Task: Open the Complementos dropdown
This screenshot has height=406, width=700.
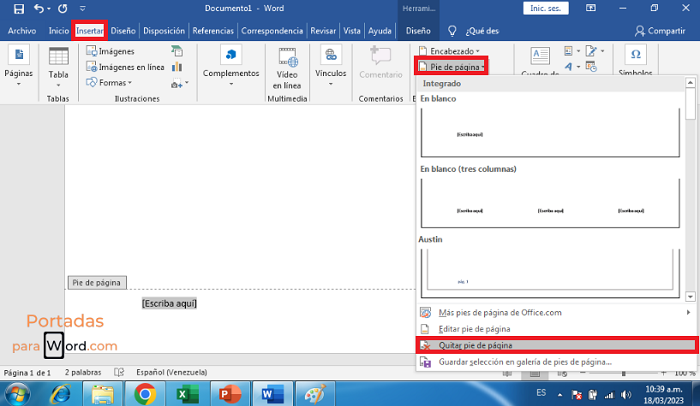Action: point(231,66)
